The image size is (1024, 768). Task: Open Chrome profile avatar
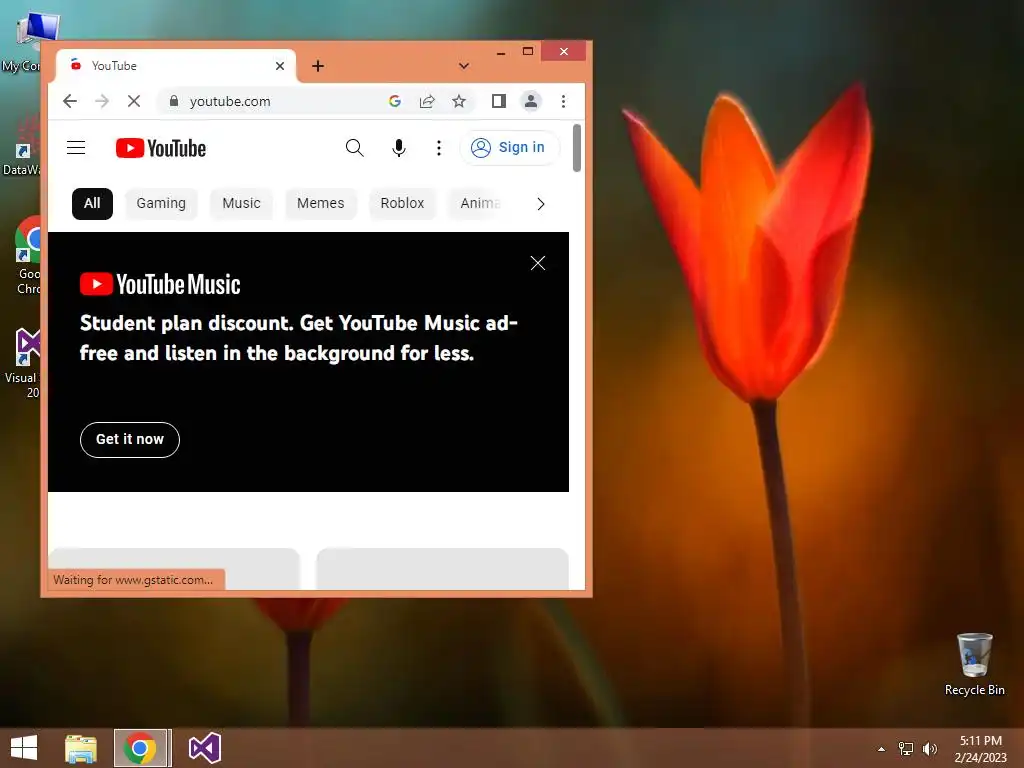pyautogui.click(x=531, y=101)
